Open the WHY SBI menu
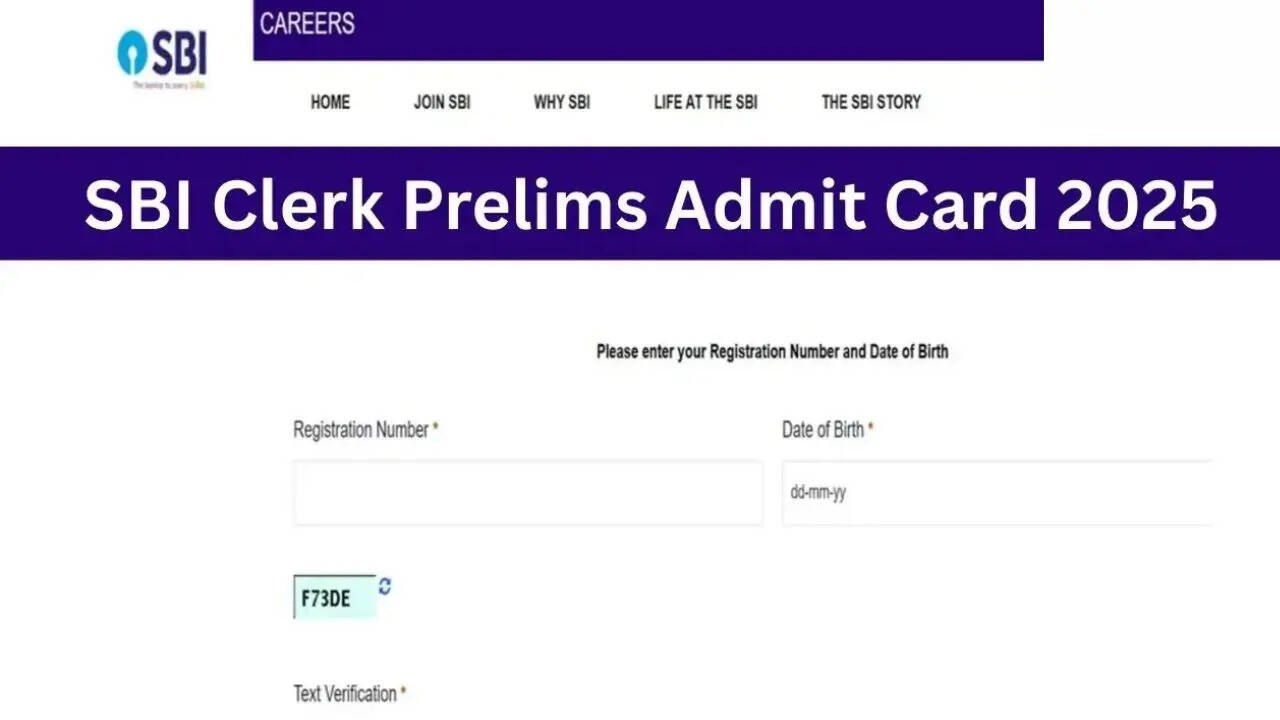1280x720 pixels. pyautogui.click(x=562, y=102)
